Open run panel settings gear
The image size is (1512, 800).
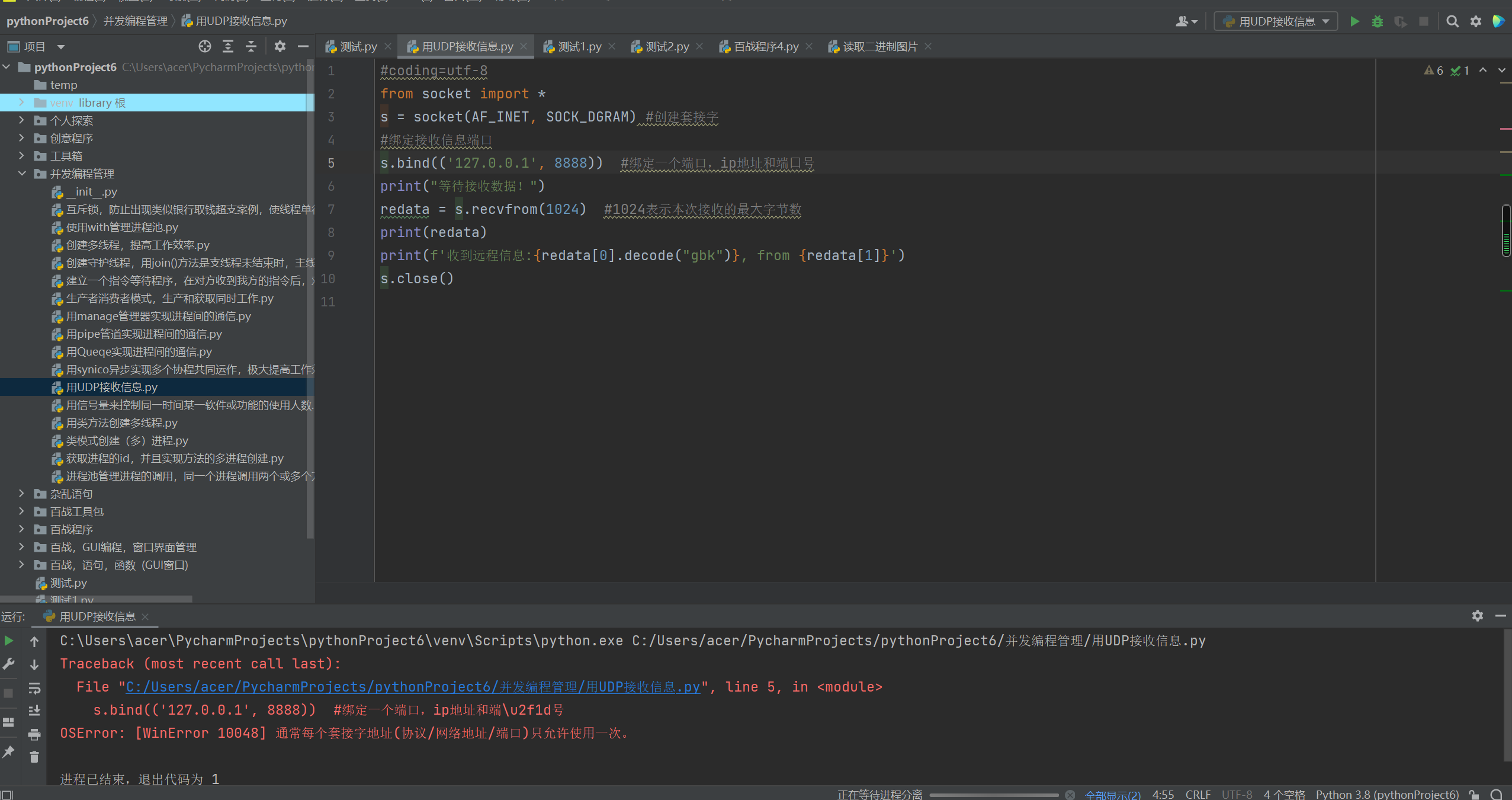click(x=1478, y=616)
